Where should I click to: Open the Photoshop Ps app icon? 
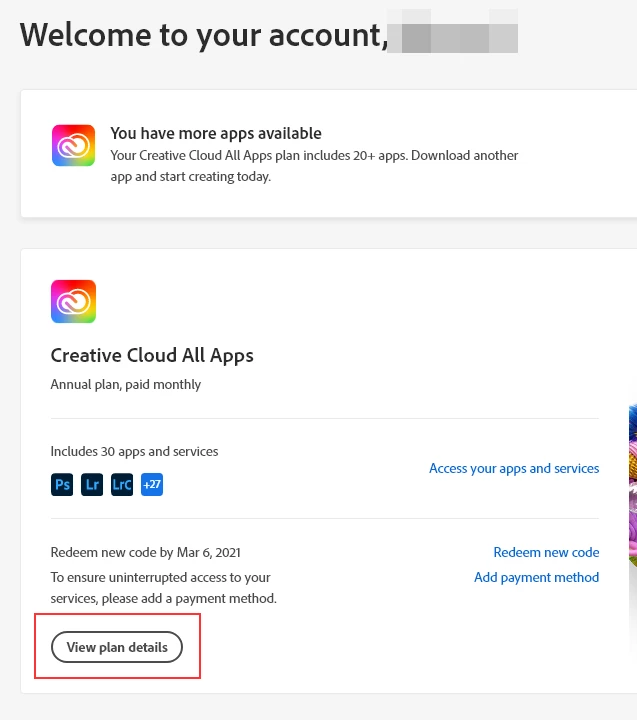pyautogui.click(x=62, y=484)
